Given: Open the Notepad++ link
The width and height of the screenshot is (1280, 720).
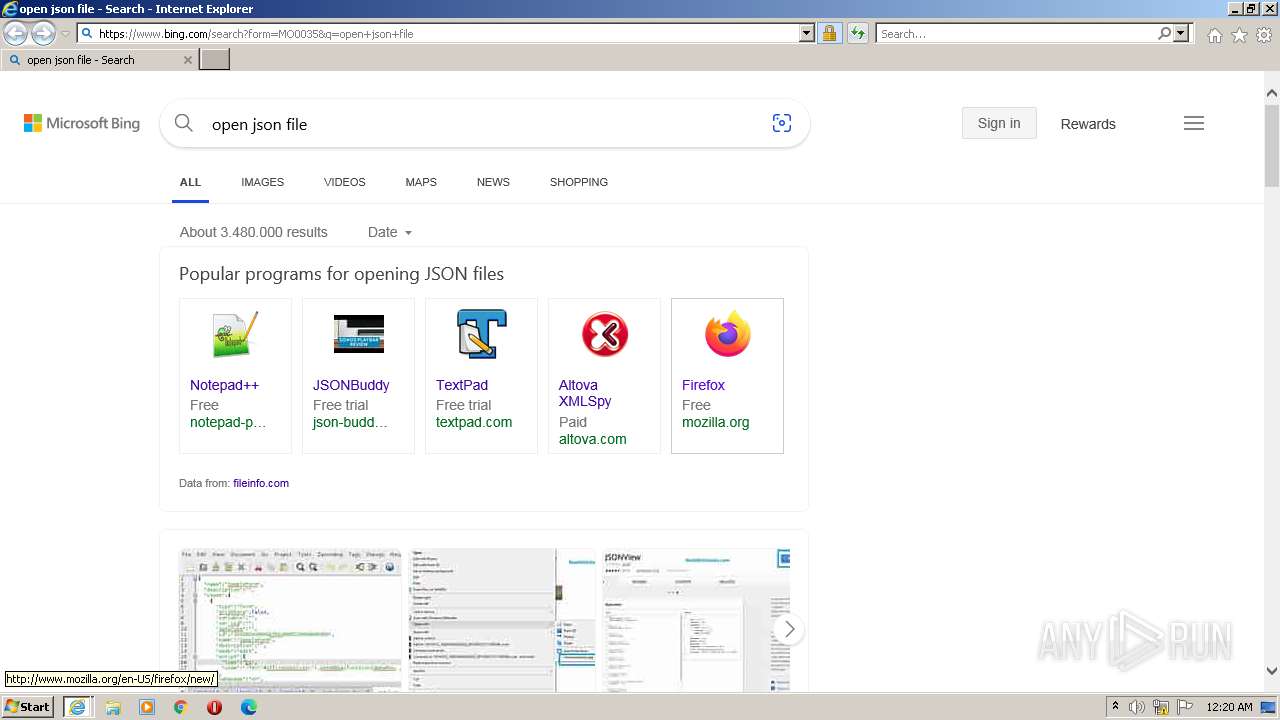Looking at the screenshot, I should click(224, 385).
